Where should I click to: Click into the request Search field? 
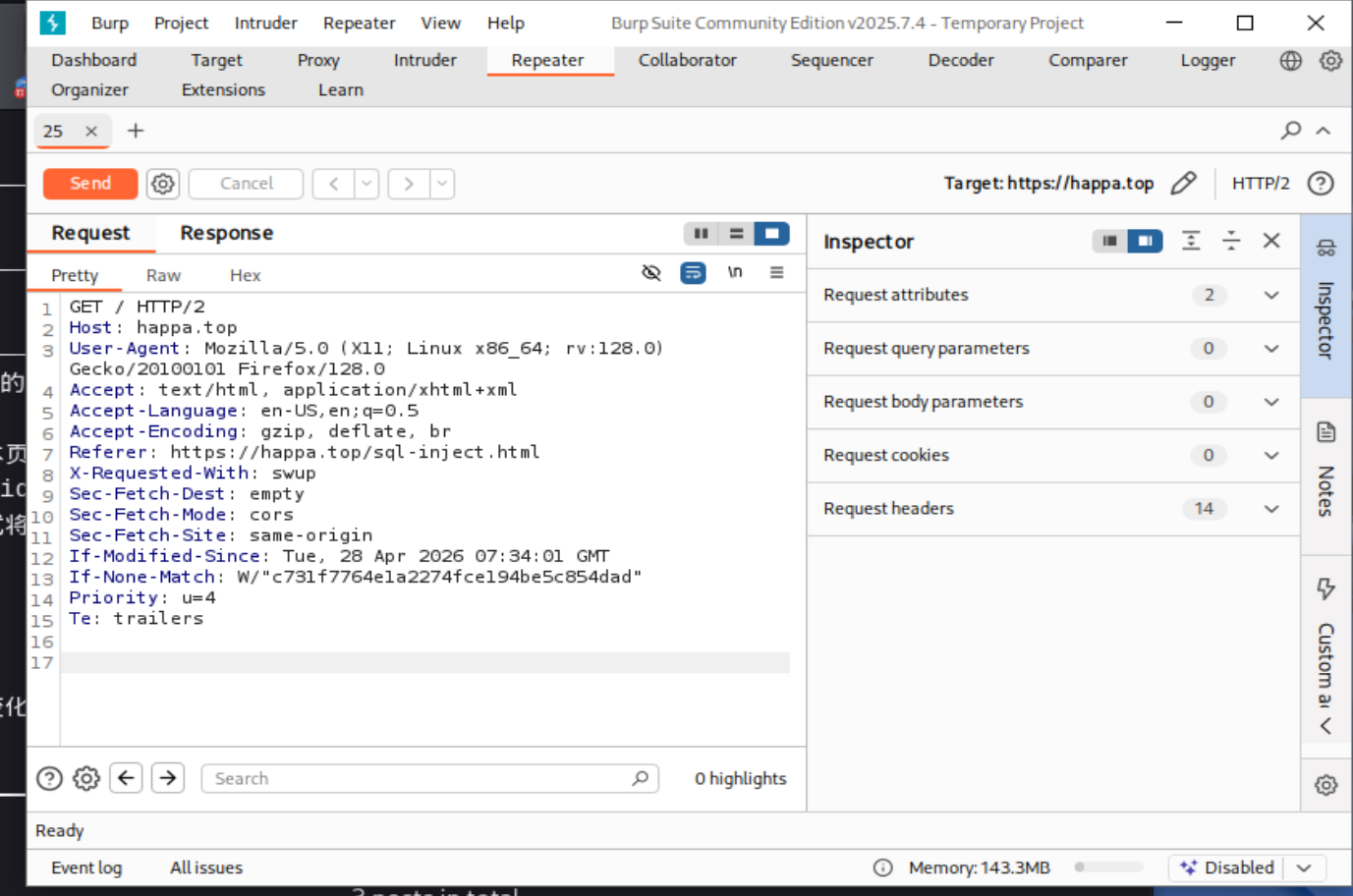click(429, 778)
